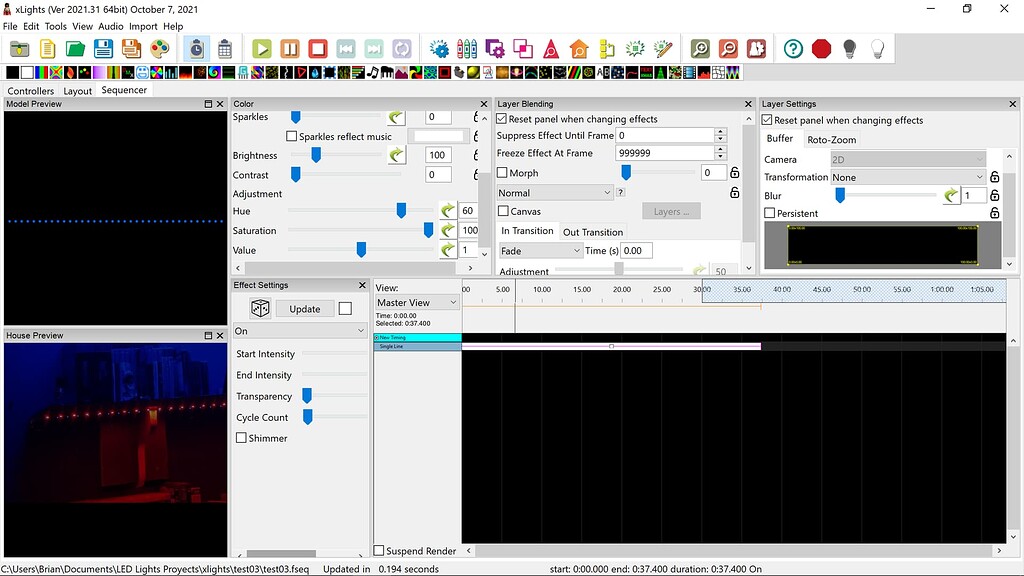Click the green Play button in toolbar
This screenshot has height=576, width=1024.
262,48
